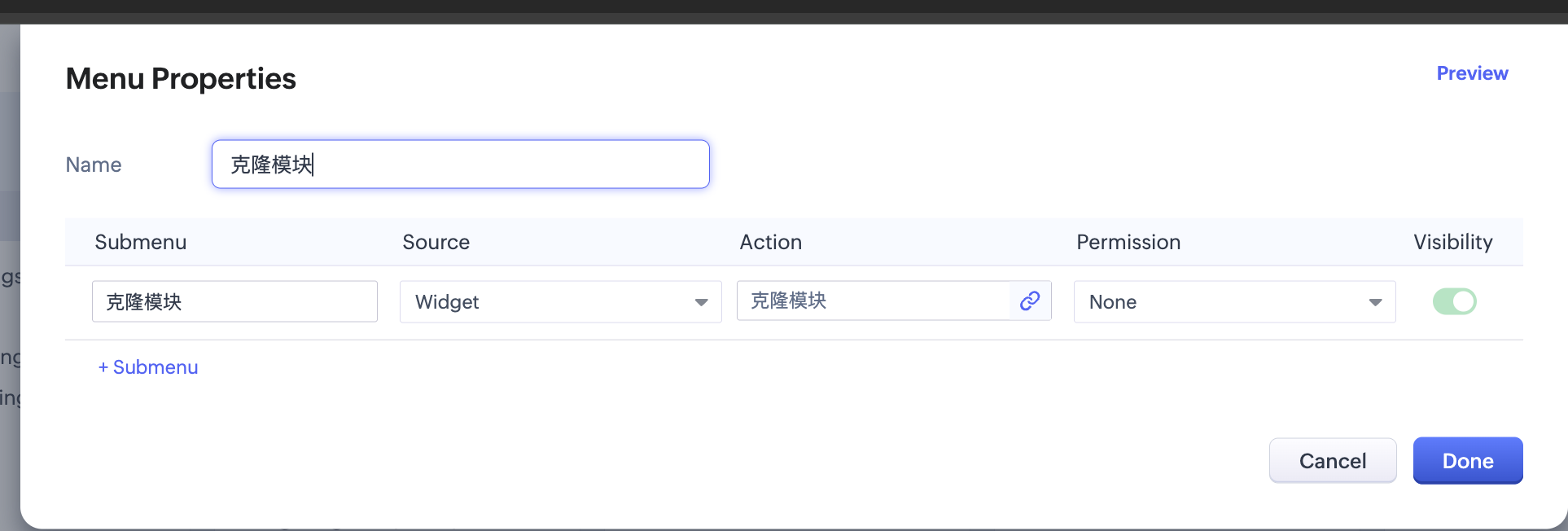Viewport: 1568px width, 531px height.
Task: Click the Source dropdown caret arrow
Action: pos(701,302)
